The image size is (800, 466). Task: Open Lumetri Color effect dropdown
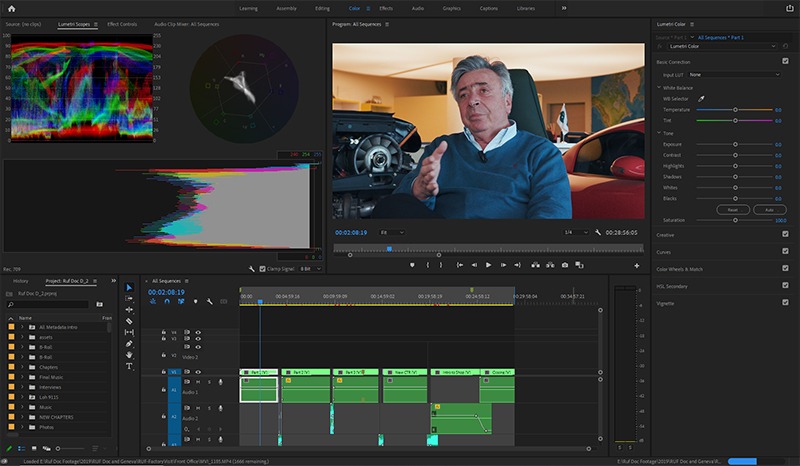[x=721, y=46]
